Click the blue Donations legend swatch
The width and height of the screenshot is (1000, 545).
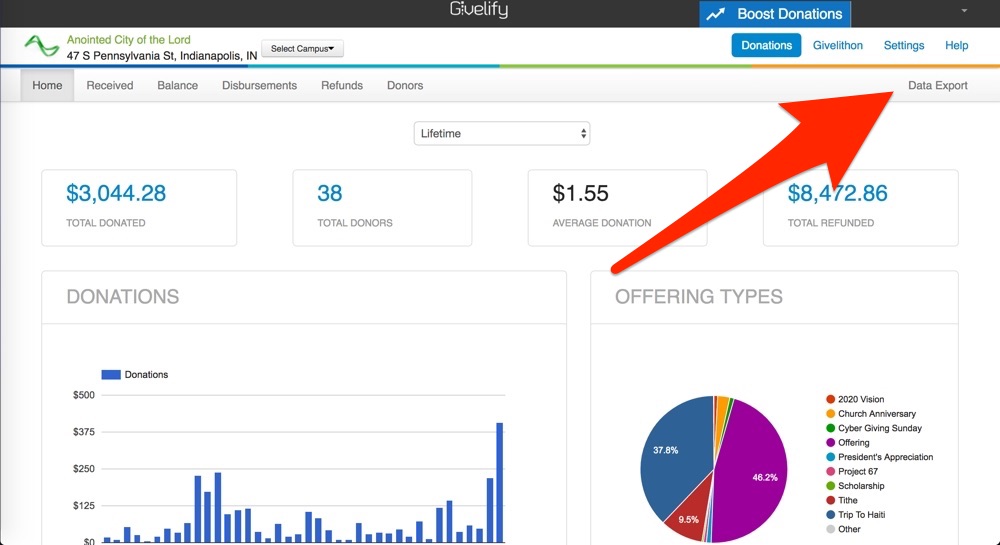[111, 375]
